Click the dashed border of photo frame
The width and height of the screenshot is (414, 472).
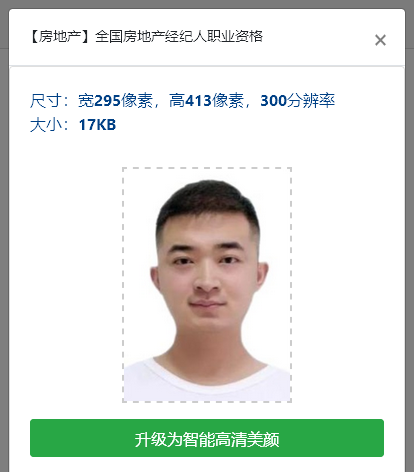click(207, 168)
